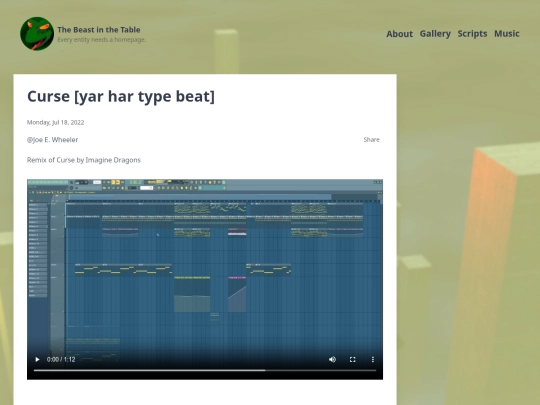This screenshot has width=540, height=405.
Task: Open the About page
Action: [x=399, y=34]
